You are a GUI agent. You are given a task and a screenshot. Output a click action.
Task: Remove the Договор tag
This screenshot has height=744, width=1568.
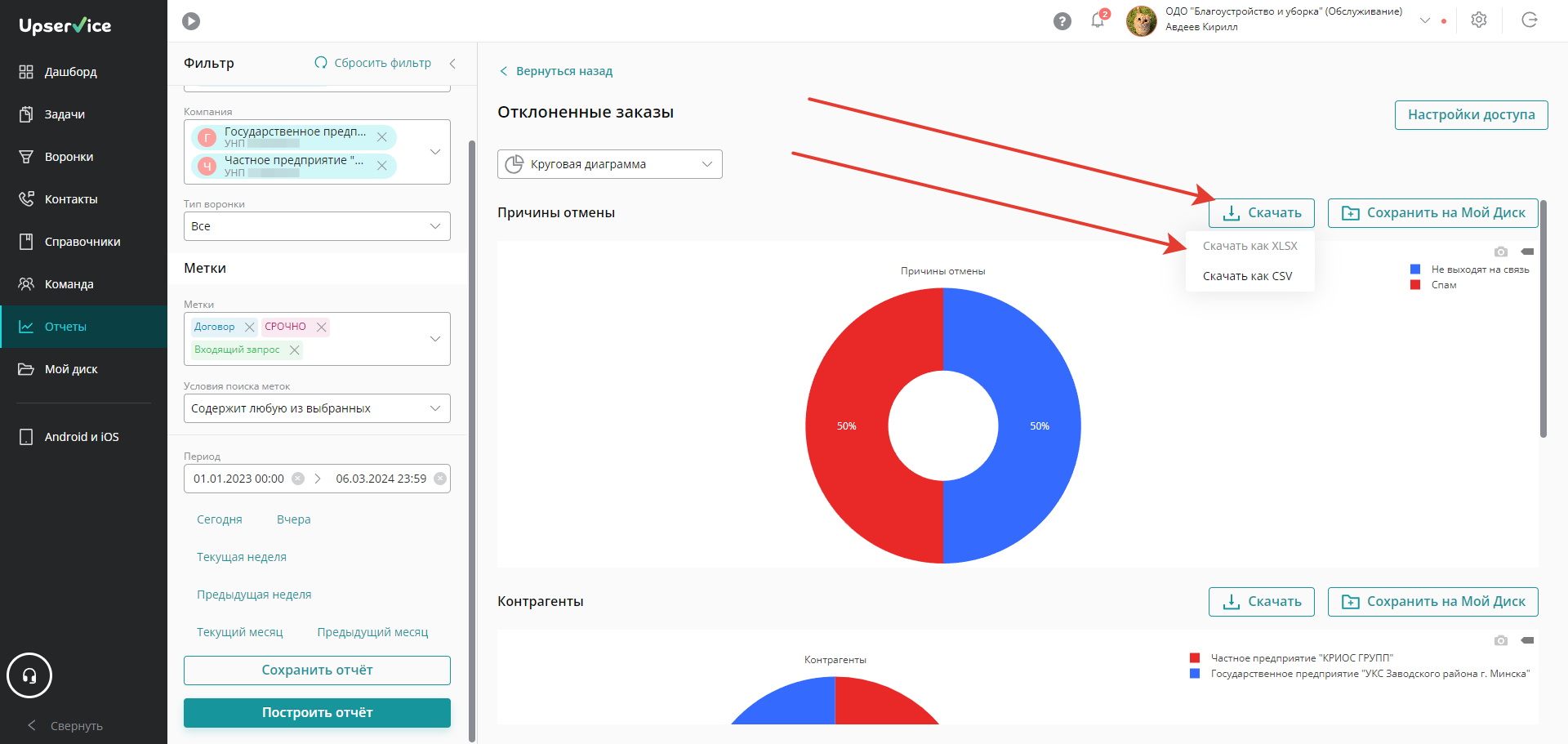[249, 327]
